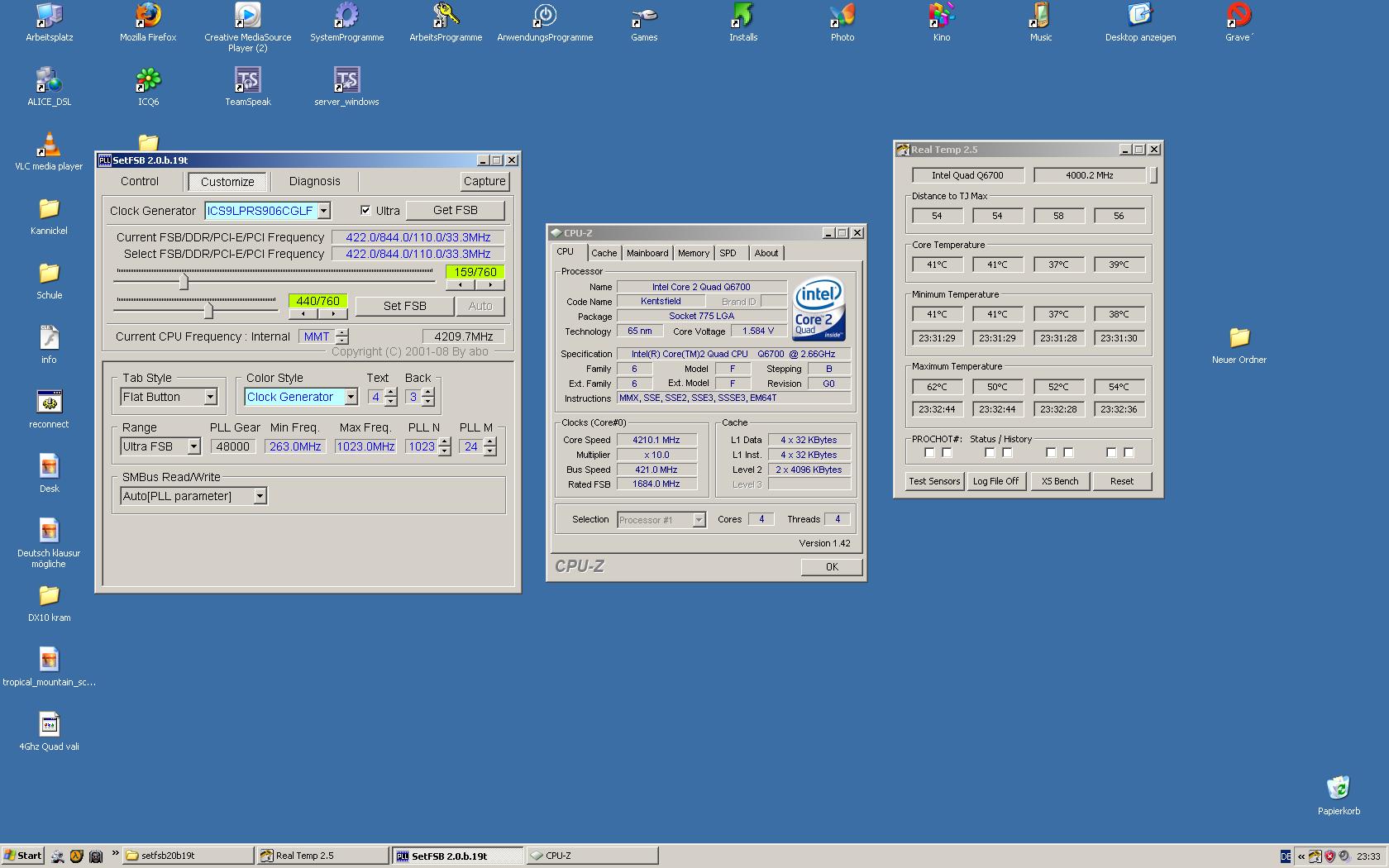The width and height of the screenshot is (1389, 868).
Task: Open the Clock Generator ICS9LPRS906CGLF dropdown
Action: [324, 211]
